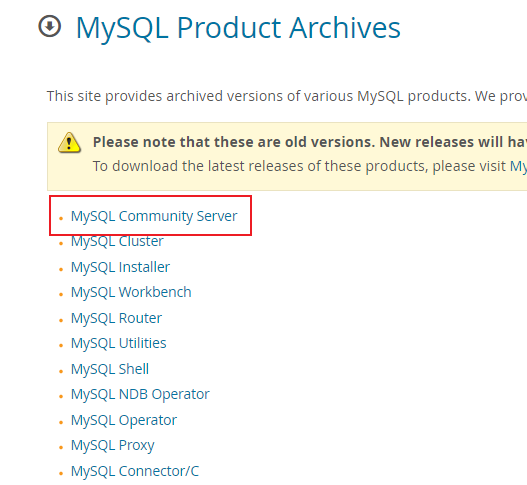Screen dimensions: 527x485
Task: Click the orange bullet before MySQL Proxy
Action: [61, 447]
